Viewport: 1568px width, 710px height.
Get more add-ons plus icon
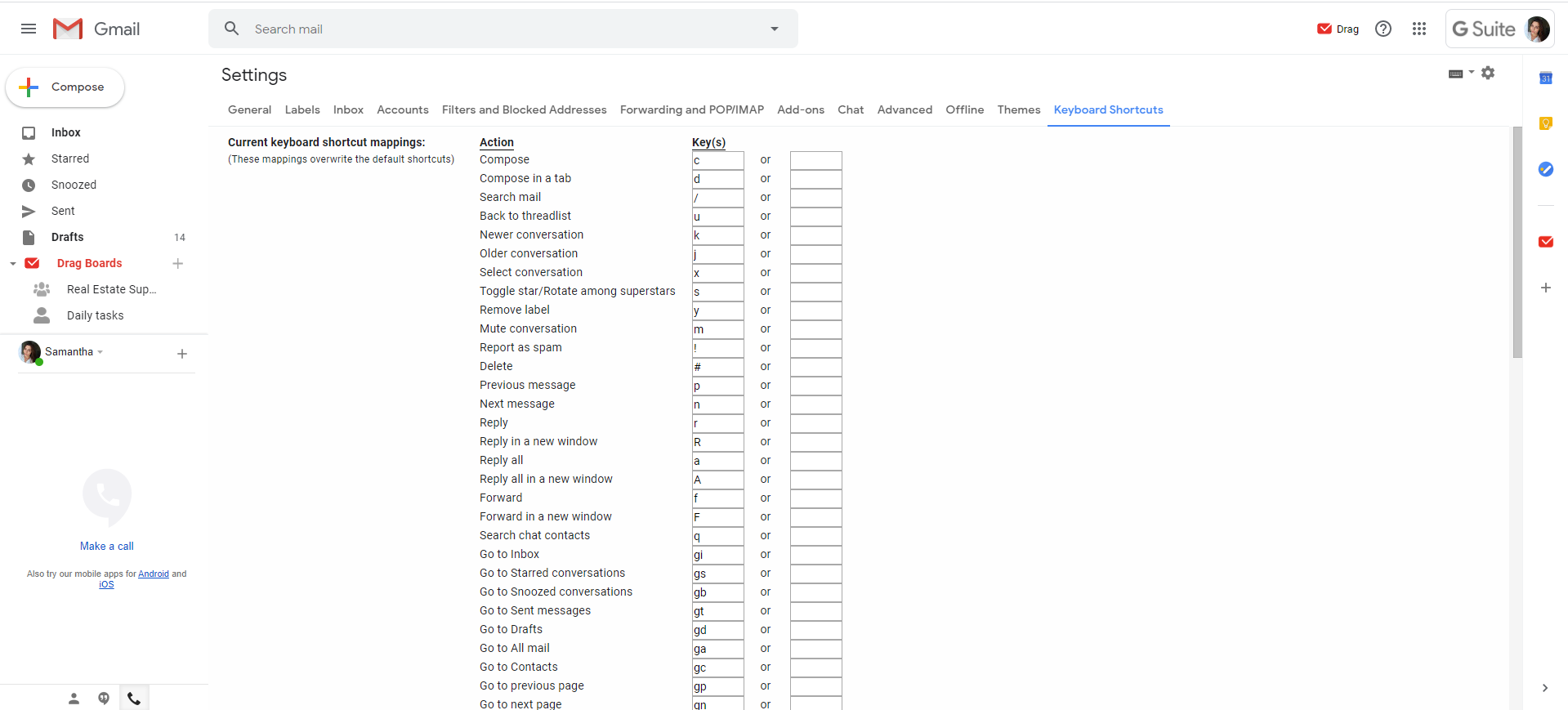coord(1546,288)
